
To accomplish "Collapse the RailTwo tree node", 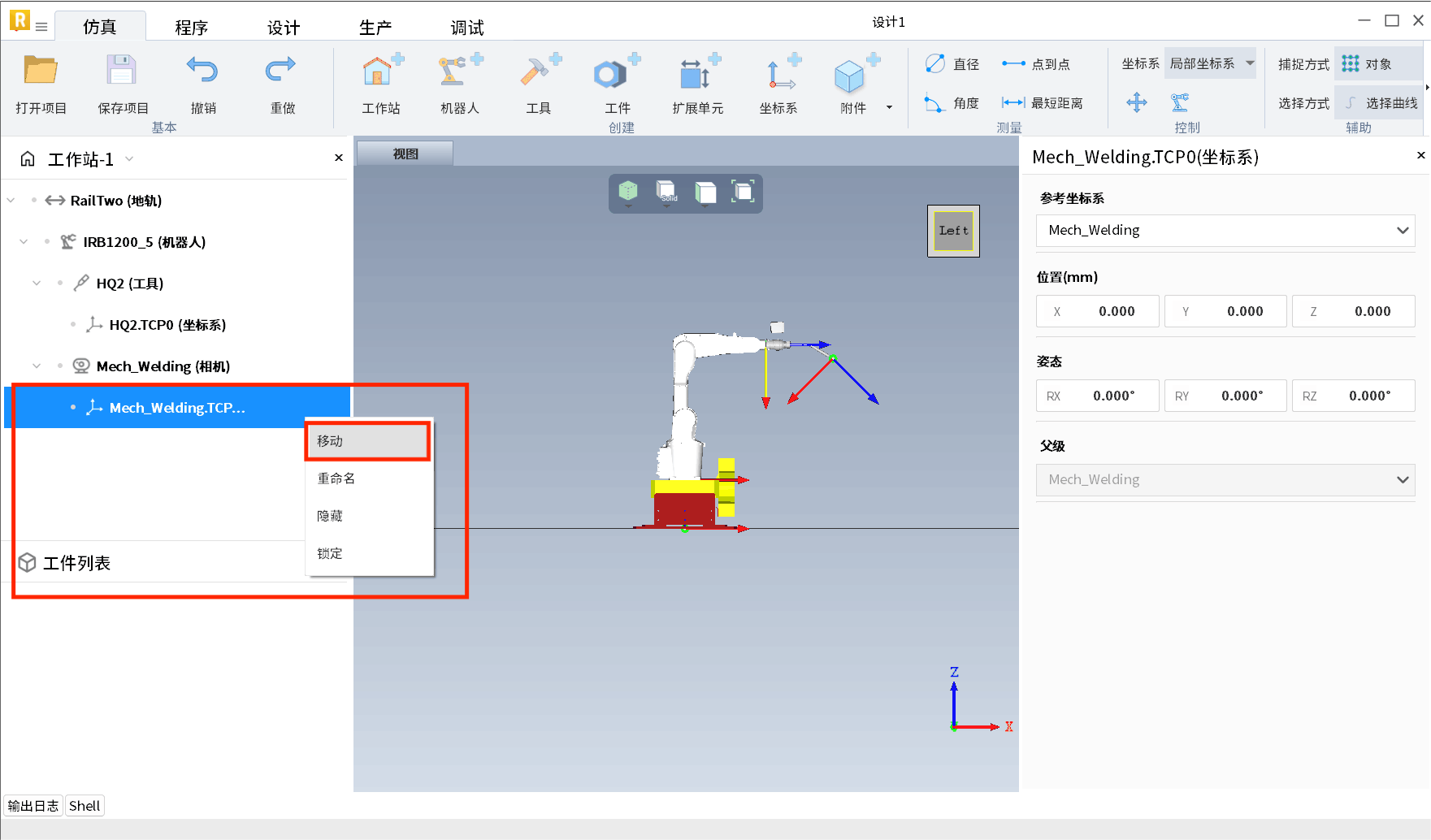I will pos(11,201).
